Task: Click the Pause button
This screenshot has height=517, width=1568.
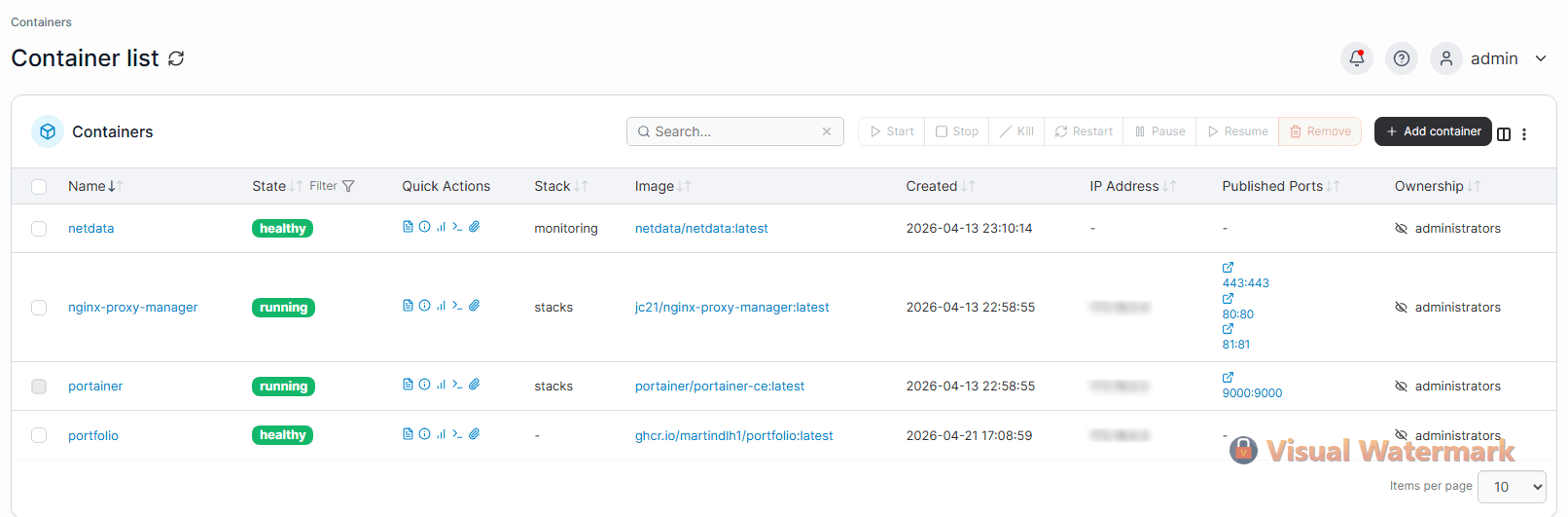Action: click(x=1159, y=131)
